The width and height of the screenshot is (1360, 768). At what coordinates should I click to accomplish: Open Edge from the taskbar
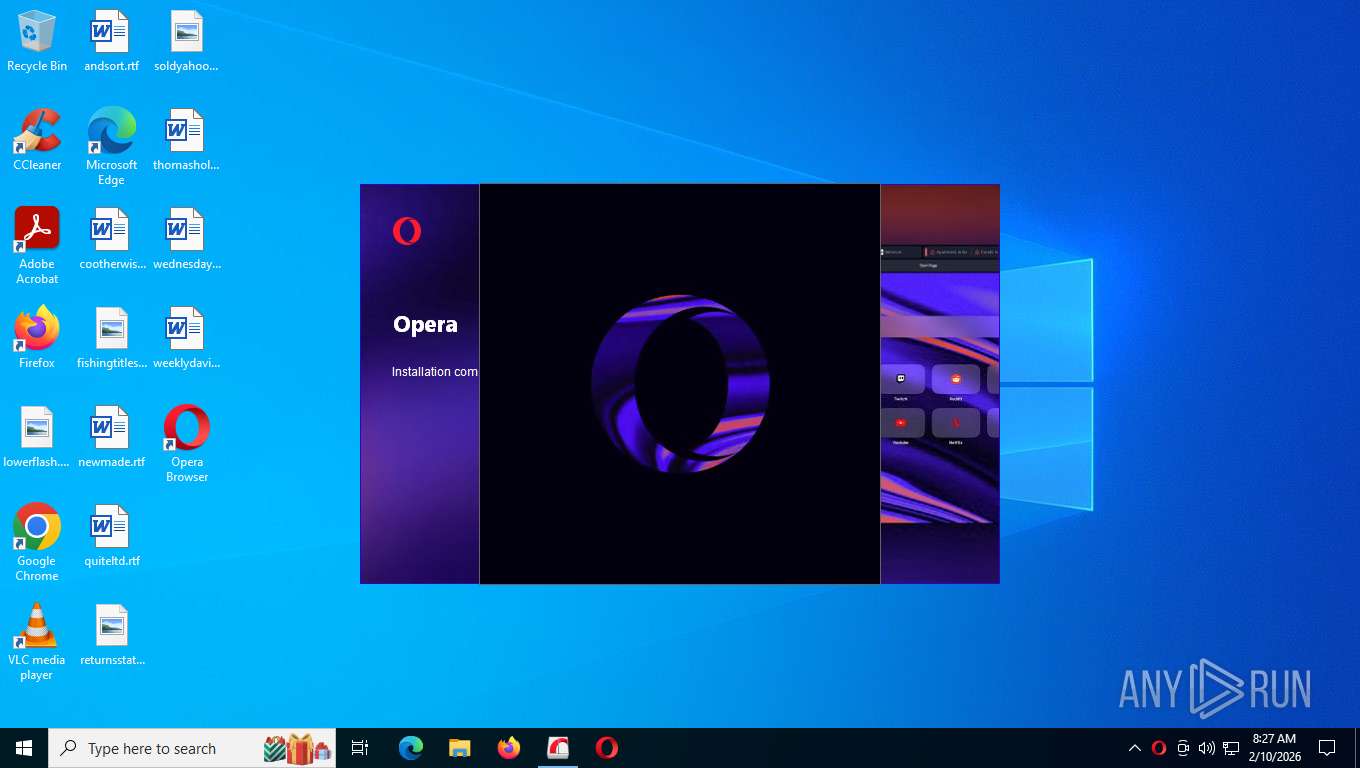click(x=411, y=748)
